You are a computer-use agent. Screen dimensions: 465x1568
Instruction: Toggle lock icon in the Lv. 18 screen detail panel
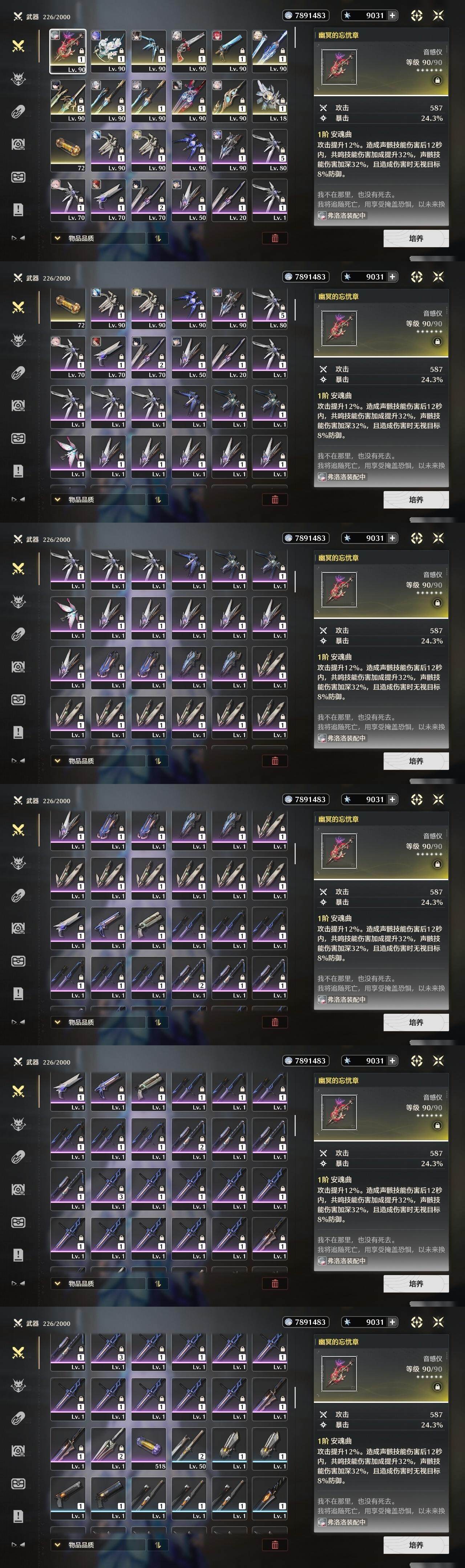pyautogui.click(x=437, y=80)
